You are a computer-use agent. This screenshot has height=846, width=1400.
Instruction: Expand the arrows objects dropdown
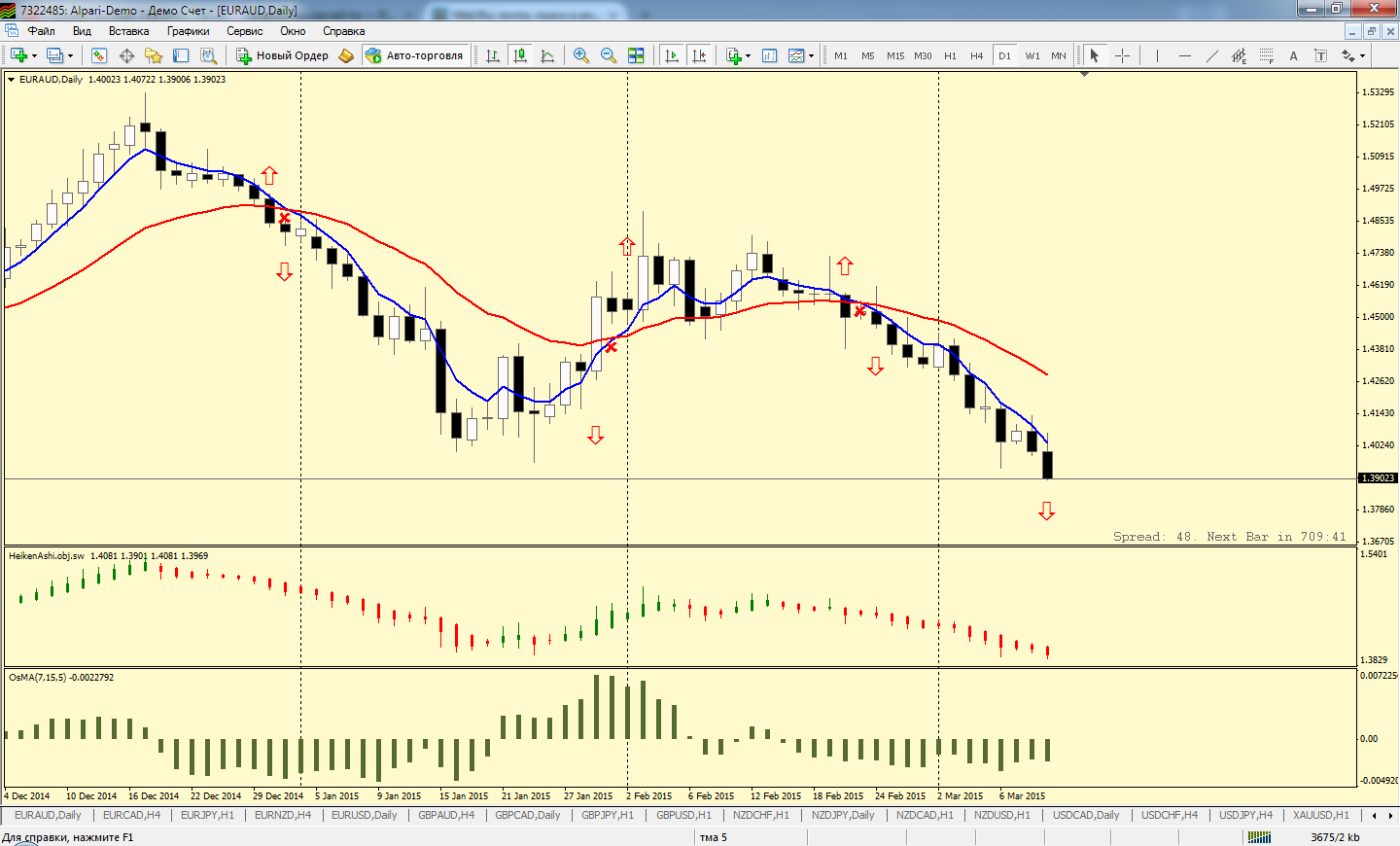(x=1362, y=55)
